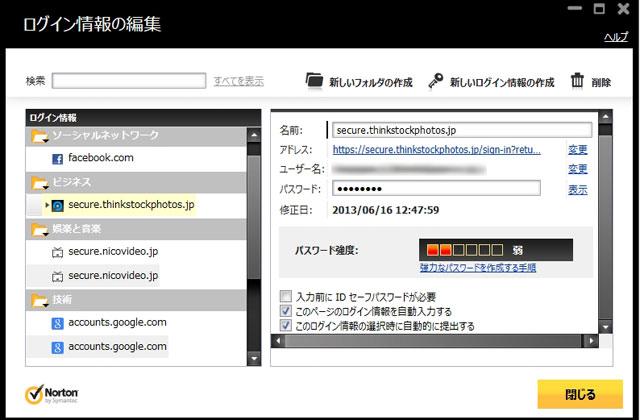Viewport: 640px width, 420px height.
Task: Collapse the ソーシャルネットワーク folder
Action: 40,136
